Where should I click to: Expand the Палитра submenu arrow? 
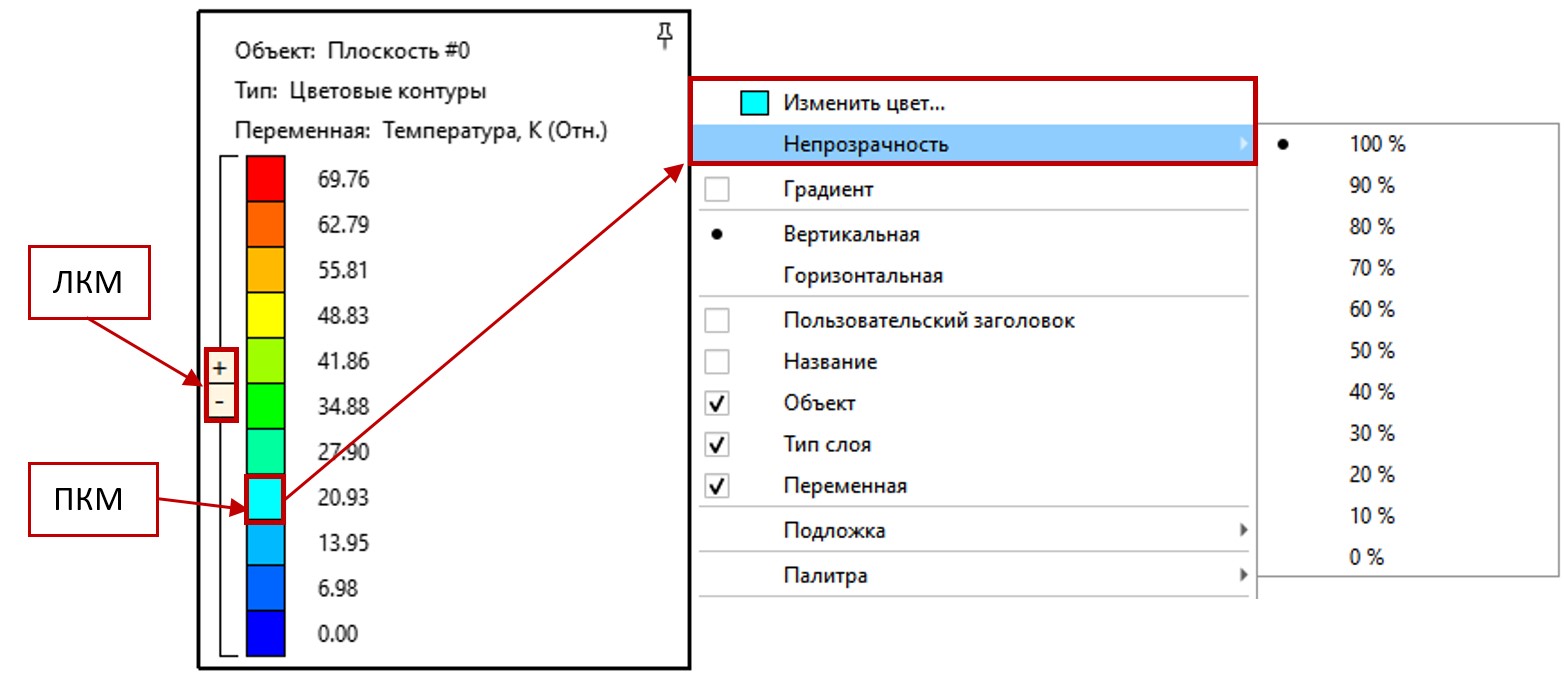[x=1243, y=575]
